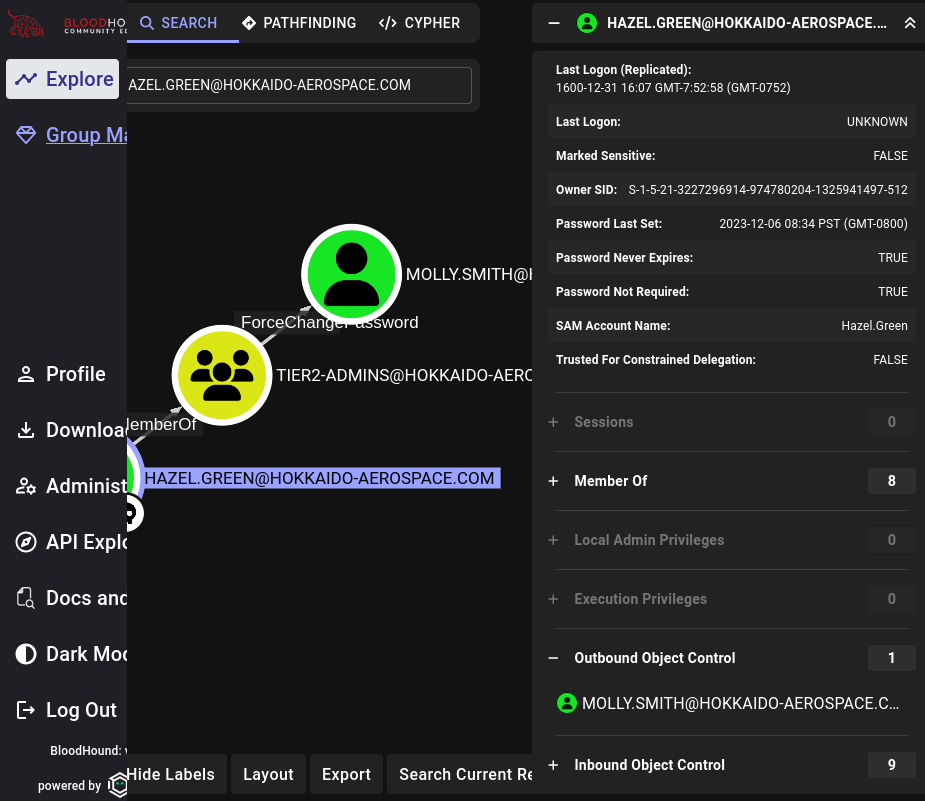Click the Administration user-gear icon

coord(26,486)
